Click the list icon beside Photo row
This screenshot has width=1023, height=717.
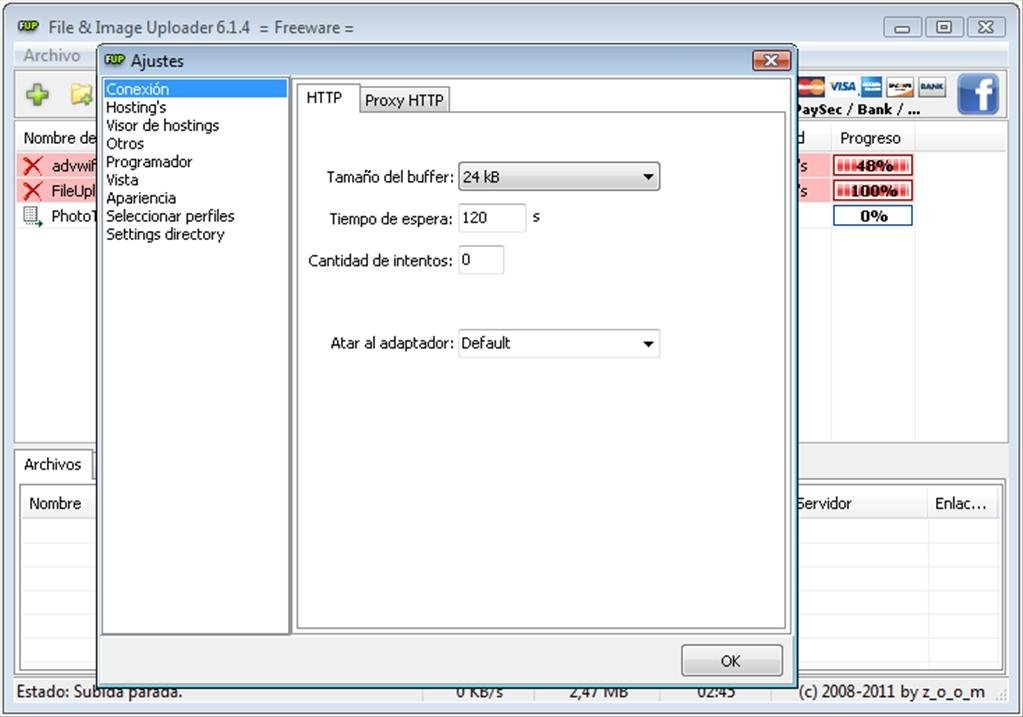click(33, 216)
